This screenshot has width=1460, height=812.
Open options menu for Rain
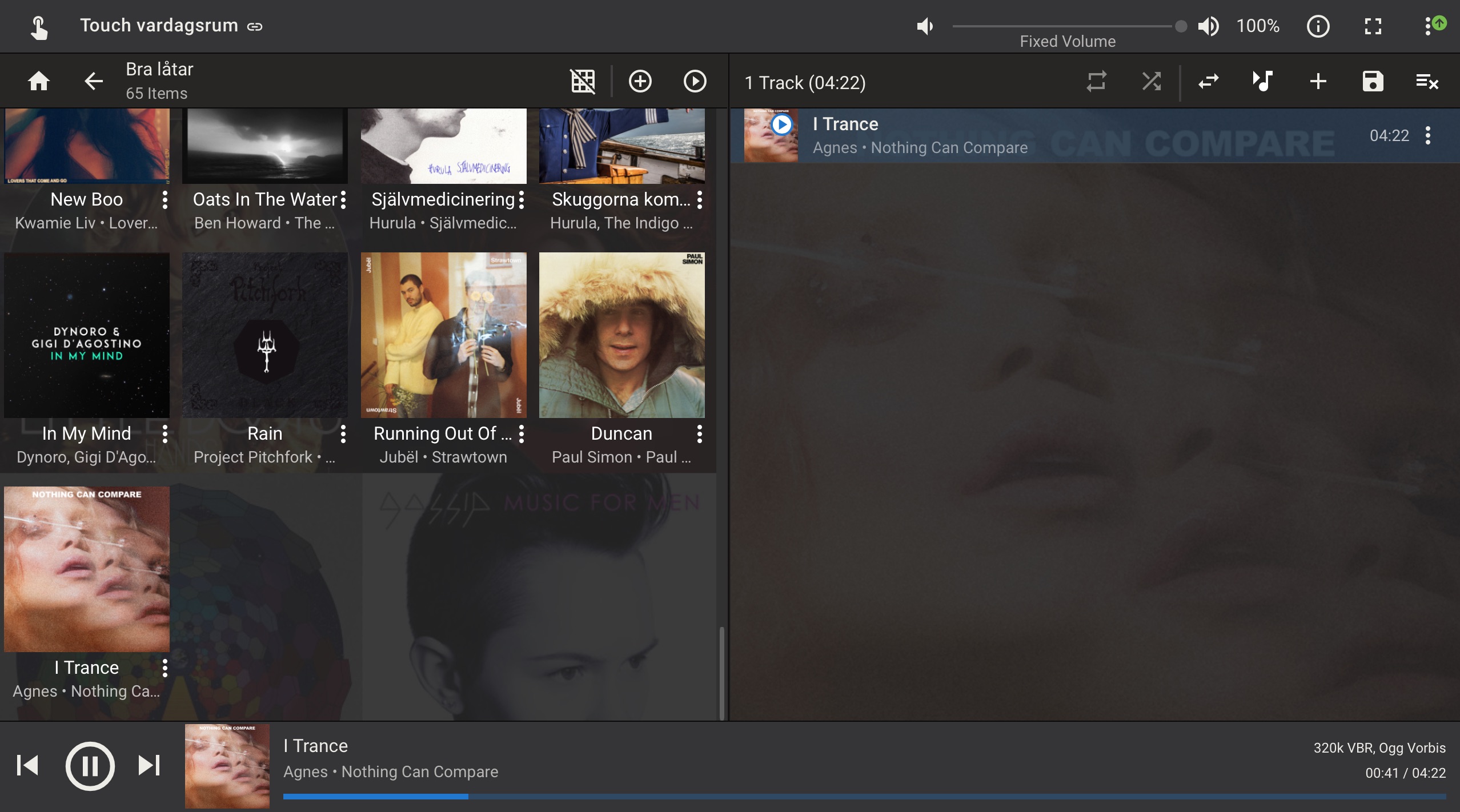[343, 433]
